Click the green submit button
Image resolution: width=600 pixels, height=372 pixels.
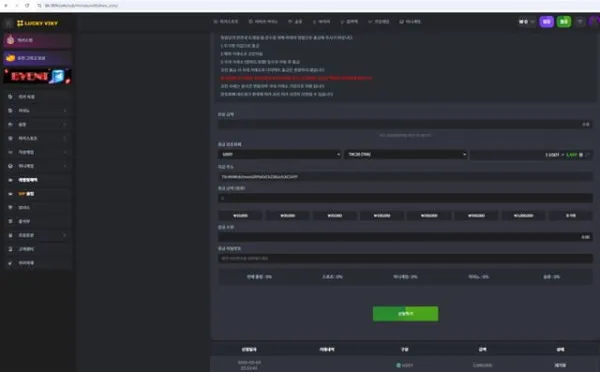pyautogui.click(x=405, y=313)
